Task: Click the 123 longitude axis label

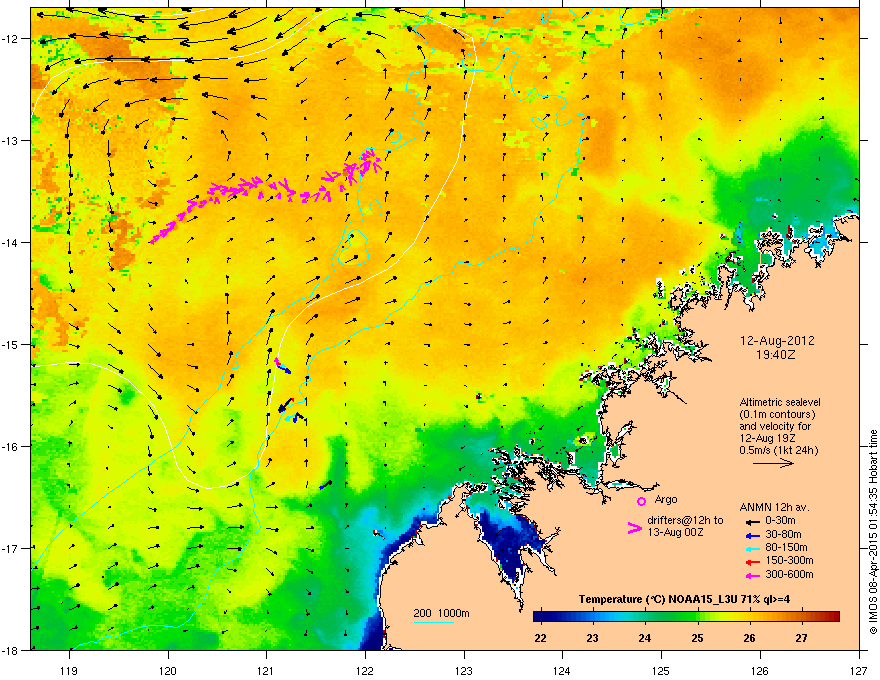Action: click(464, 670)
